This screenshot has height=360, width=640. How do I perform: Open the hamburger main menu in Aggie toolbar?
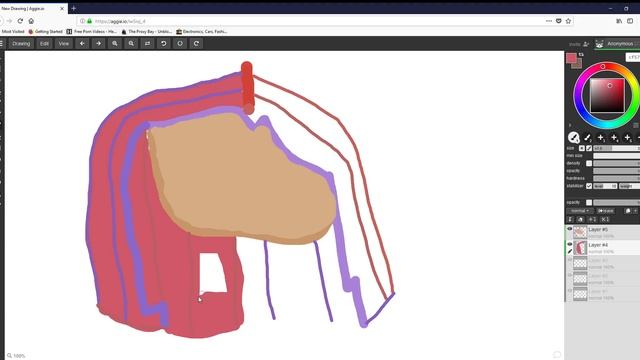tap(2, 43)
